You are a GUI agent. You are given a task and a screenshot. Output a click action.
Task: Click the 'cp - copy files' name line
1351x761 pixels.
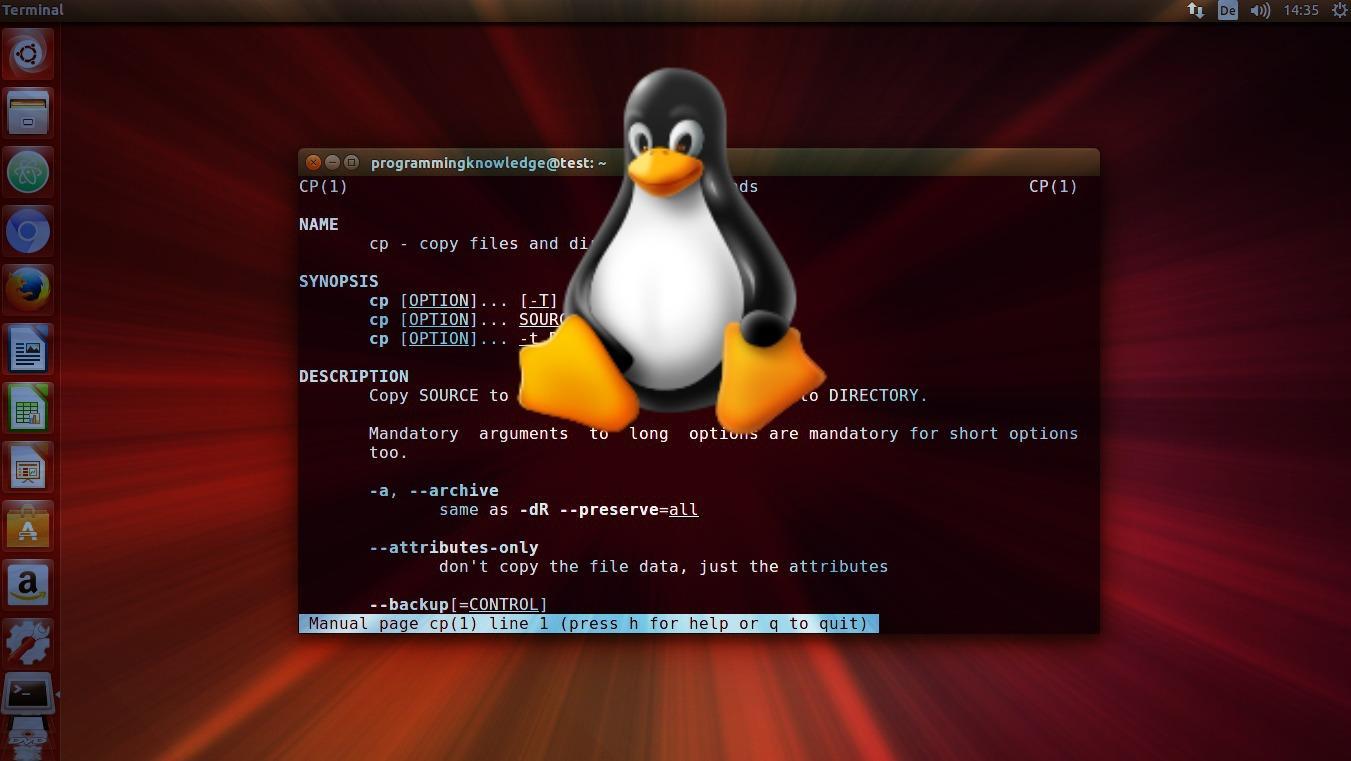483,243
